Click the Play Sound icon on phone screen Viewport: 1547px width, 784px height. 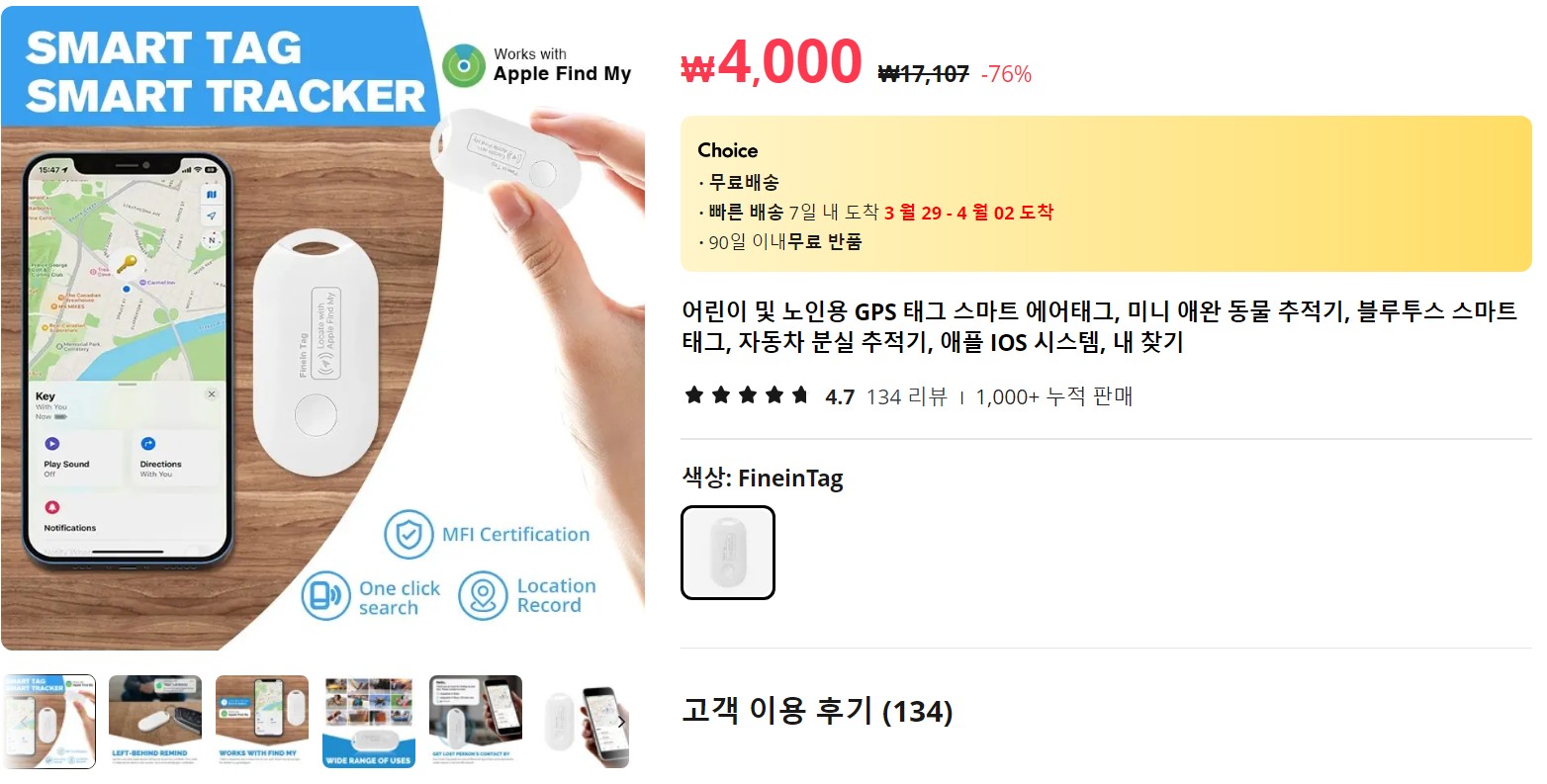click(x=51, y=444)
